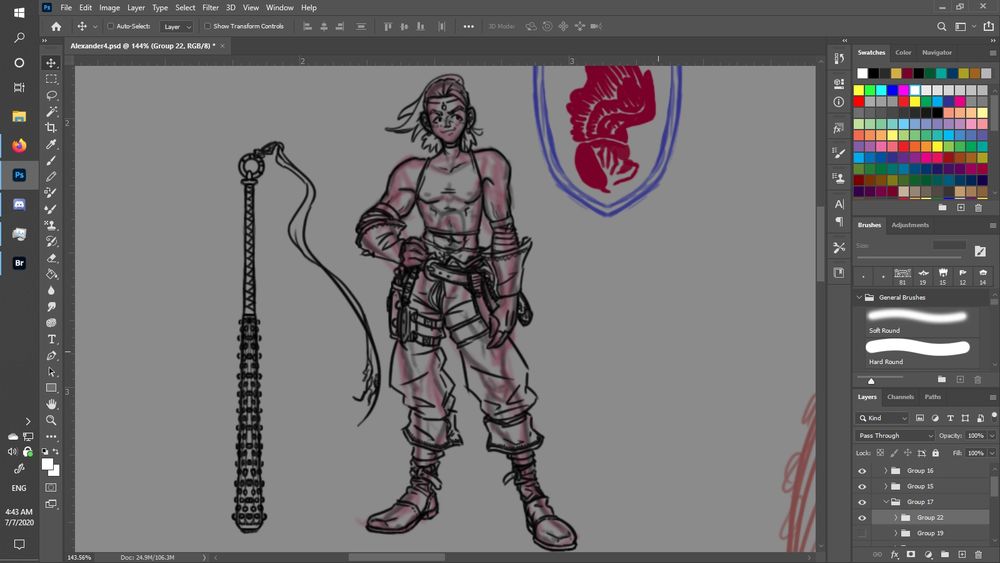Hide the Group 16 layer group
This screenshot has height=563, width=1000.
click(x=862, y=471)
